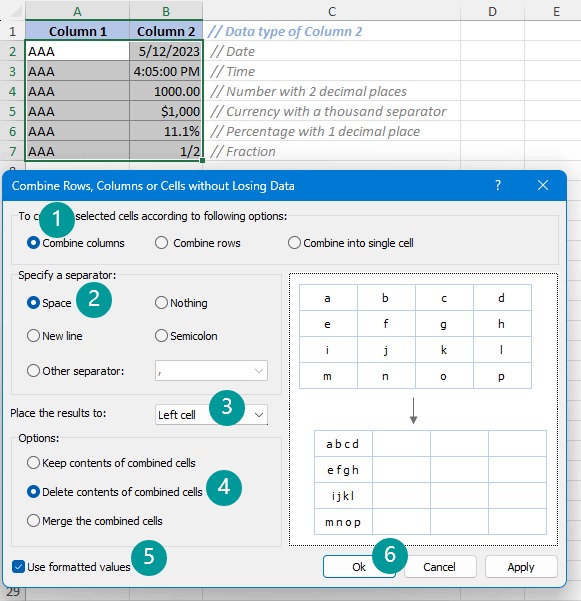Choose Space as separator

(49, 303)
